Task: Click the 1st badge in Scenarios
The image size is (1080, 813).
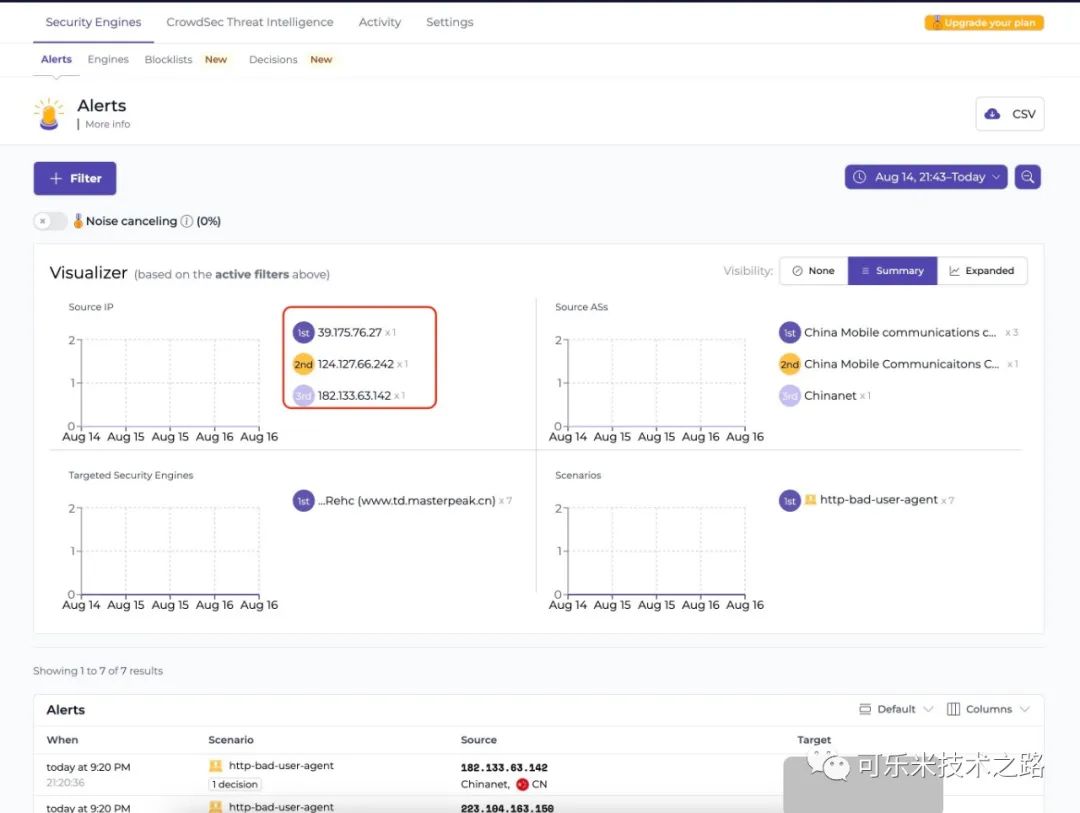Action: click(789, 501)
